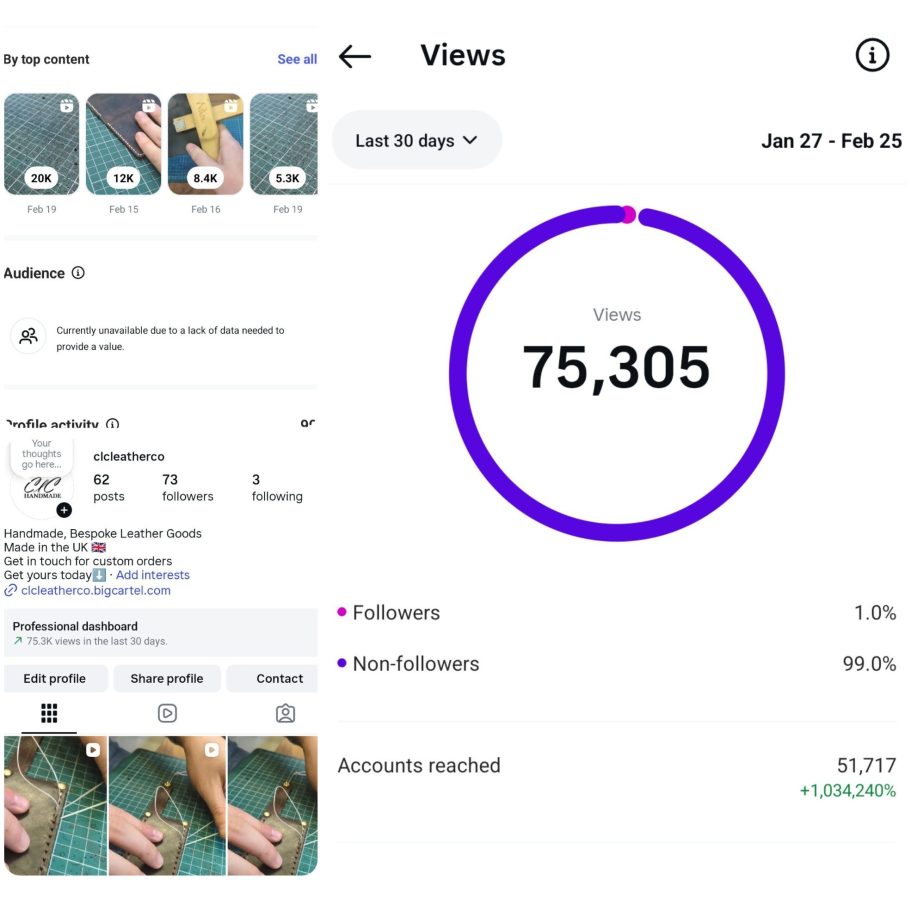Open the top reel with 20K views
The width and height of the screenshot is (911, 911).
tap(41, 144)
